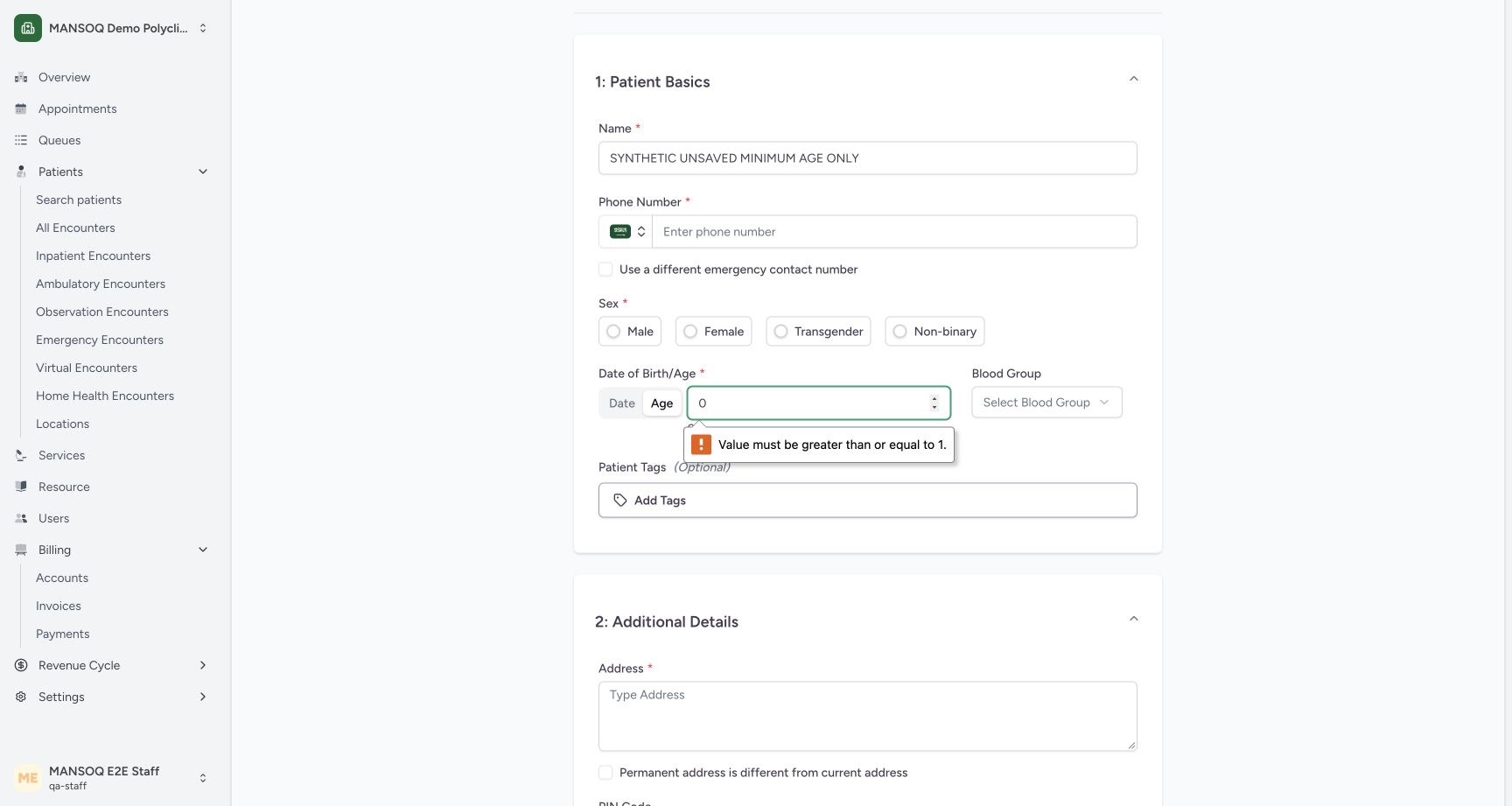Viewport: 1512px width, 806px height.
Task: Select the Male sex option
Action: [630, 332]
